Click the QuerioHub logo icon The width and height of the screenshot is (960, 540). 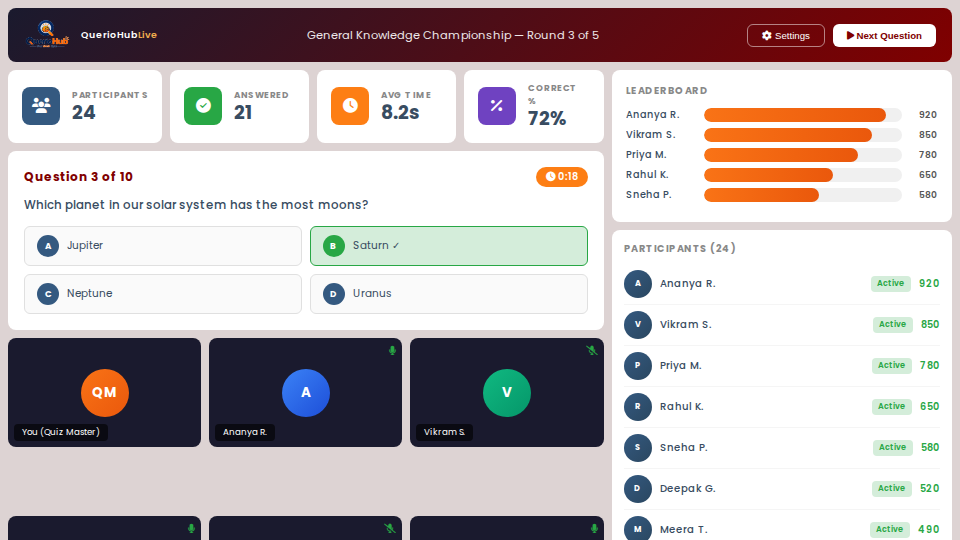click(47, 35)
